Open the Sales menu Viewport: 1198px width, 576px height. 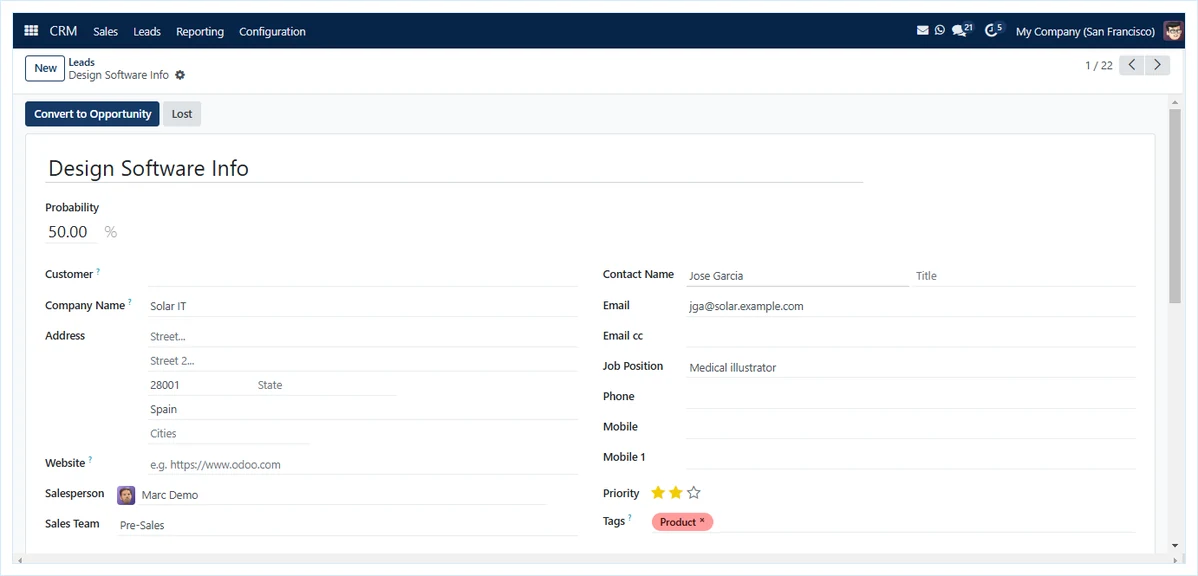pos(105,31)
